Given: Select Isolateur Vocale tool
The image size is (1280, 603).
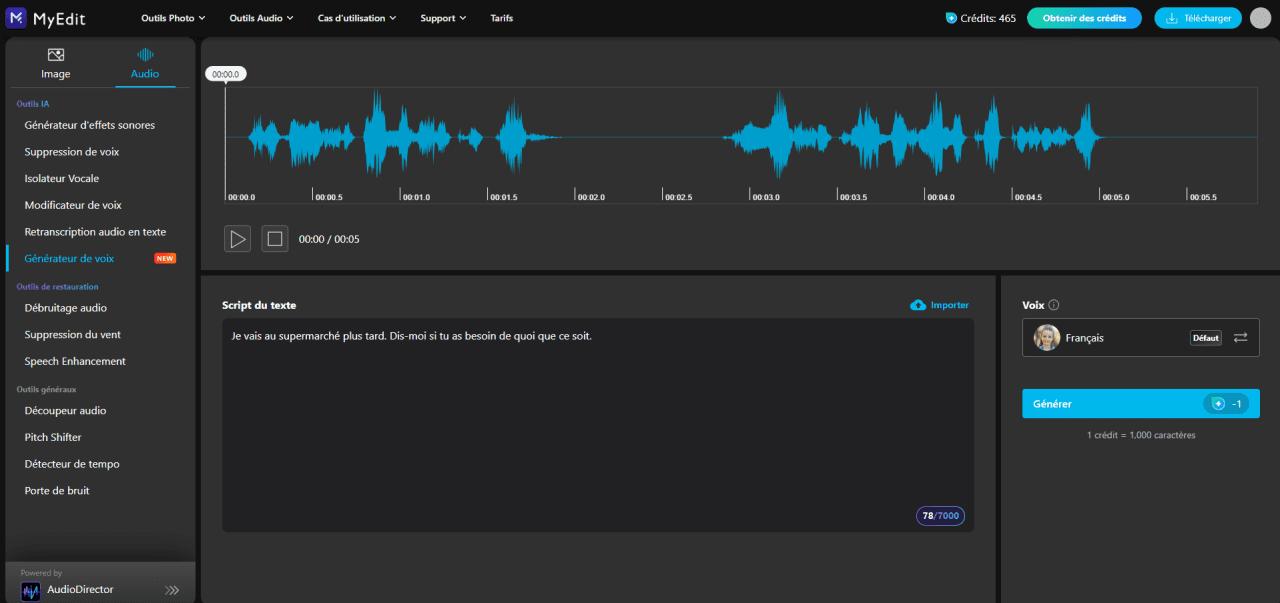Looking at the screenshot, I should pos(62,178).
